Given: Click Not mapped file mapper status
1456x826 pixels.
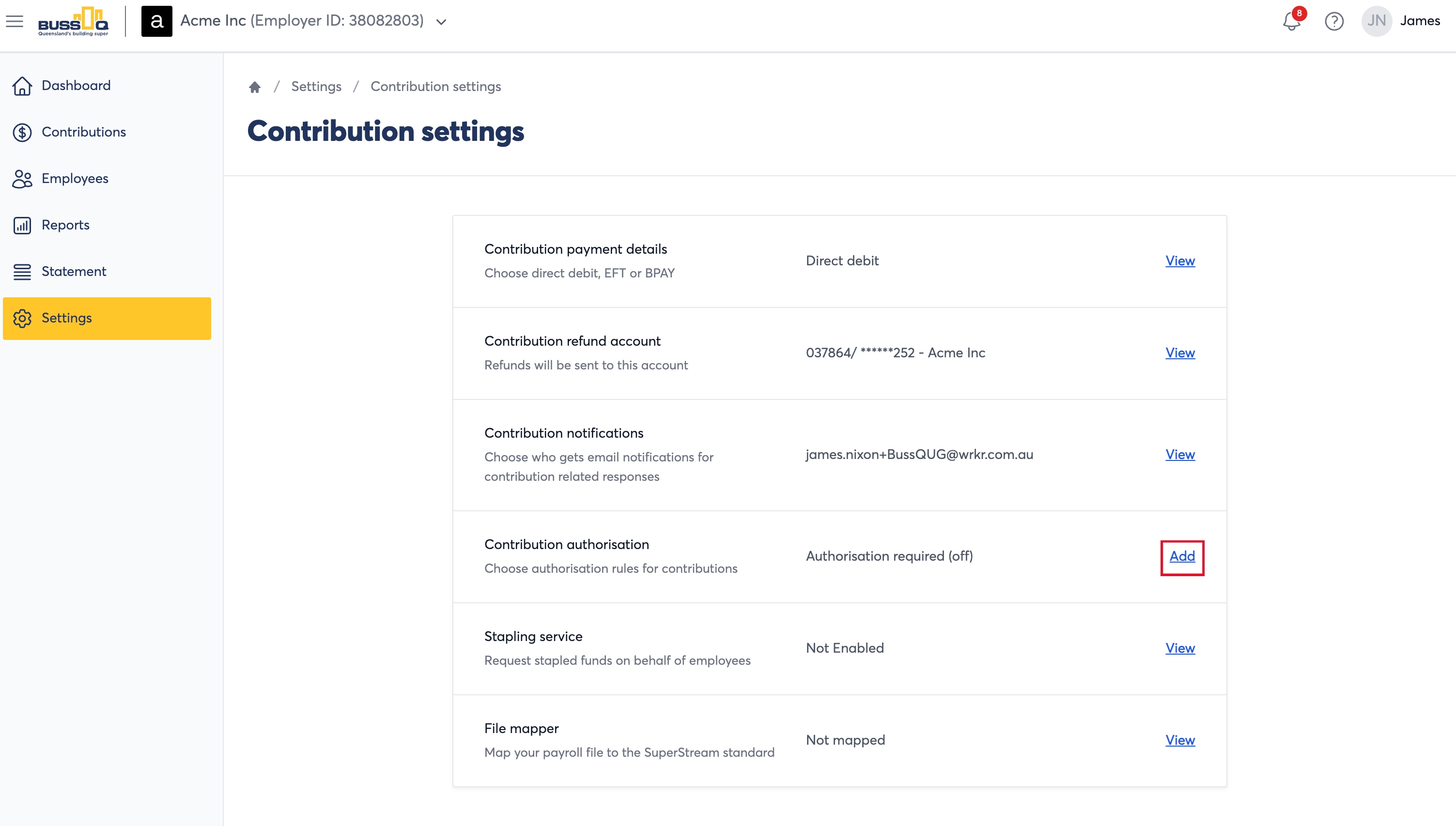Looking at the screenshot, I should tap(845, 740).
